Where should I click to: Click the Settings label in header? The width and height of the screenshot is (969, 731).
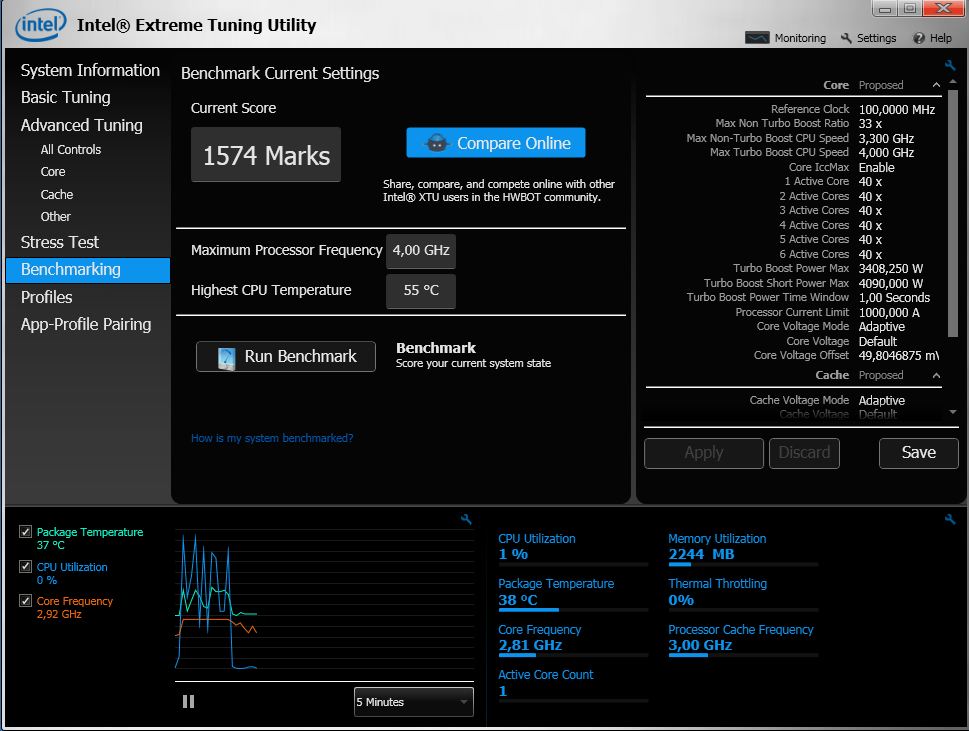[876, 38]
